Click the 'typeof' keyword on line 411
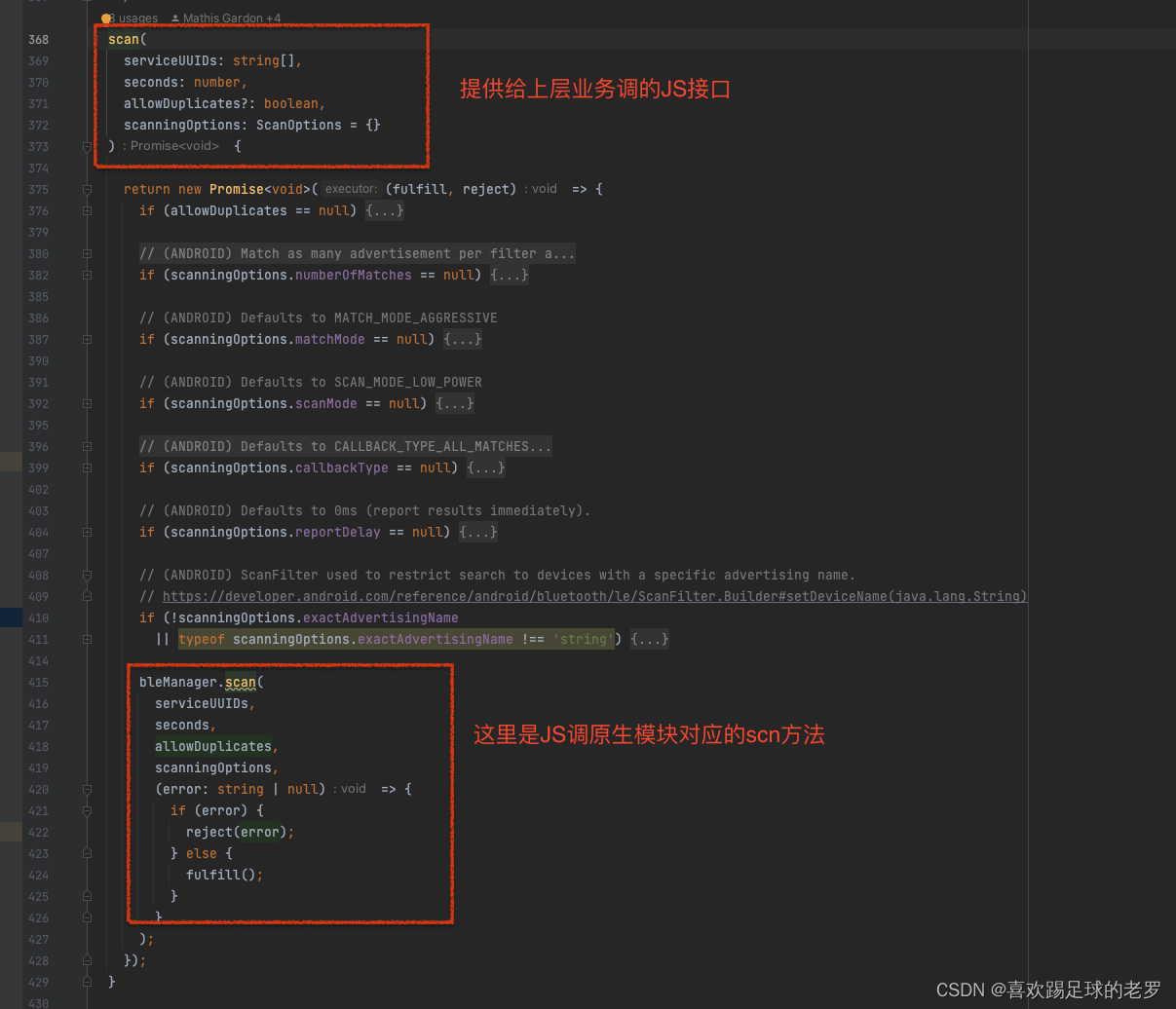This screenshot has width=1176, height=1009. [202, 640]
